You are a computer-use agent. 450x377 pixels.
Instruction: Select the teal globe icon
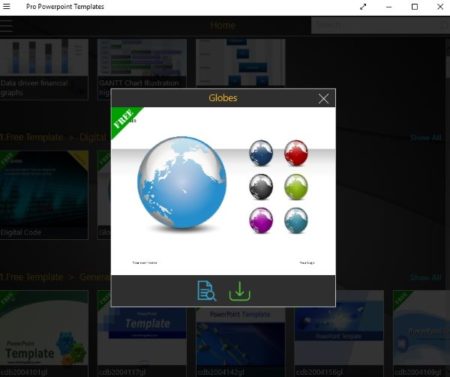point(296,220)
